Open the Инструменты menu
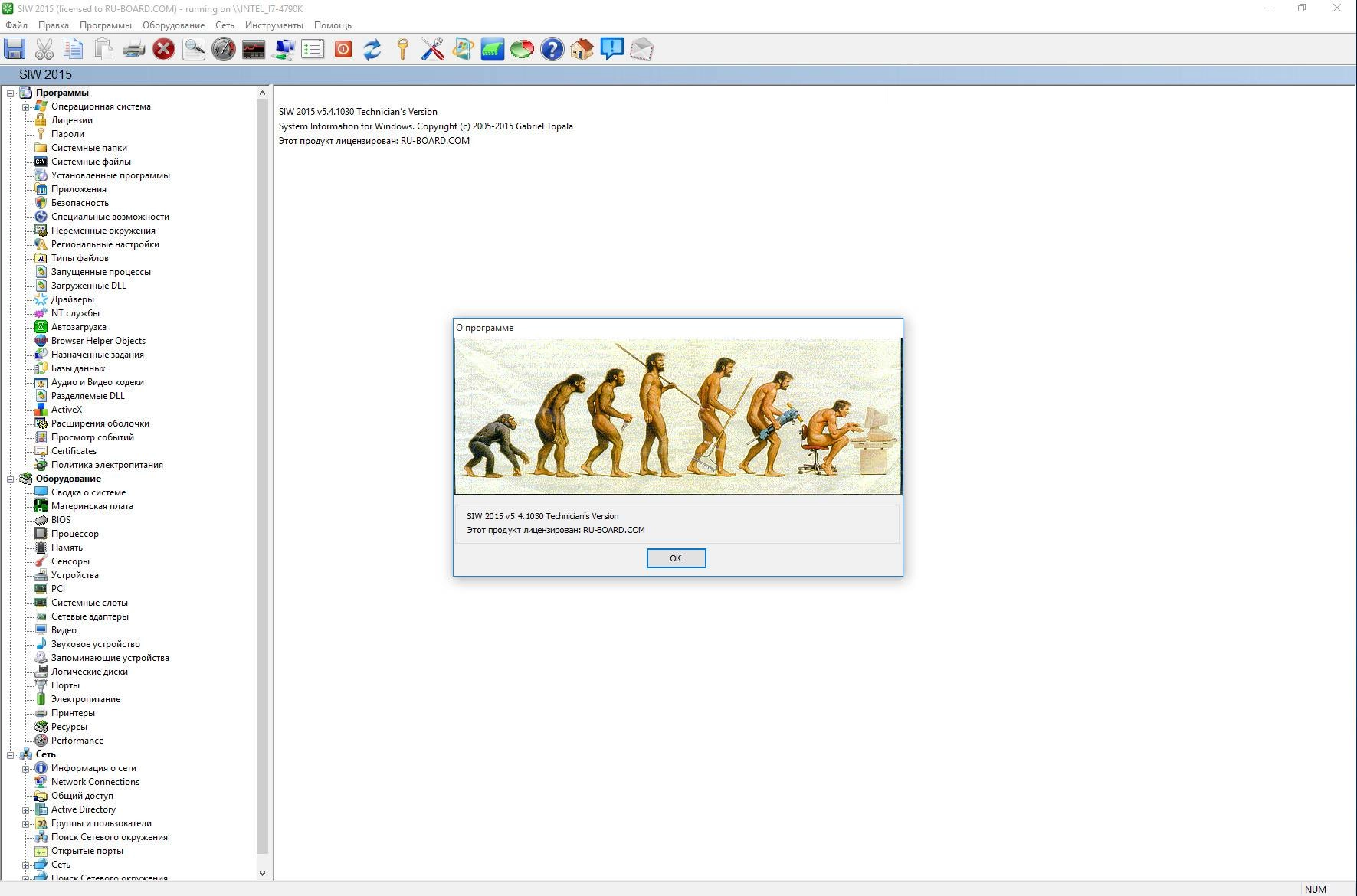This screenshot has width=1357, height=896. (274, 25)
